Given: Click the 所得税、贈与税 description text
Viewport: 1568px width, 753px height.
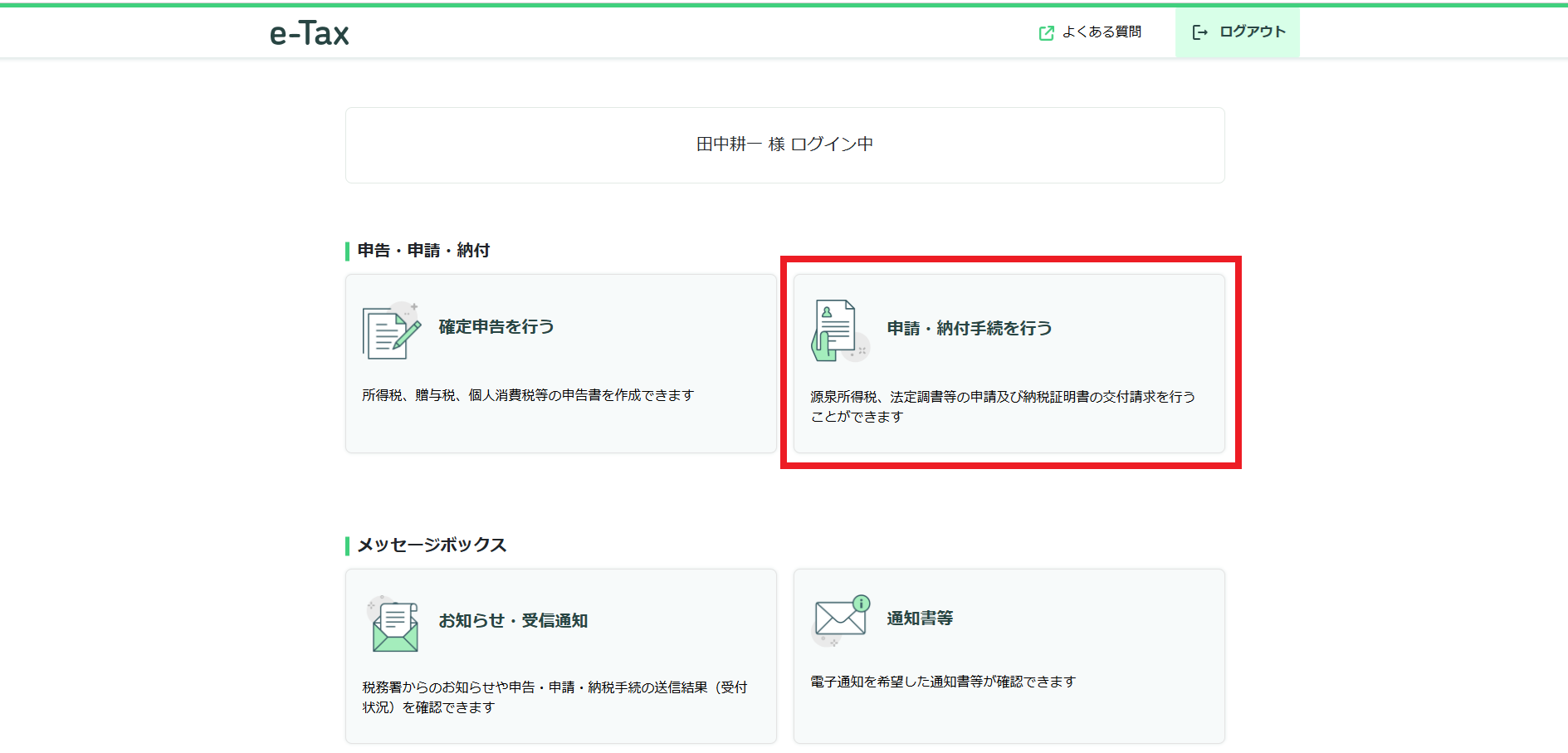Looking at the screenshot, I should click(x=527, y=395).
